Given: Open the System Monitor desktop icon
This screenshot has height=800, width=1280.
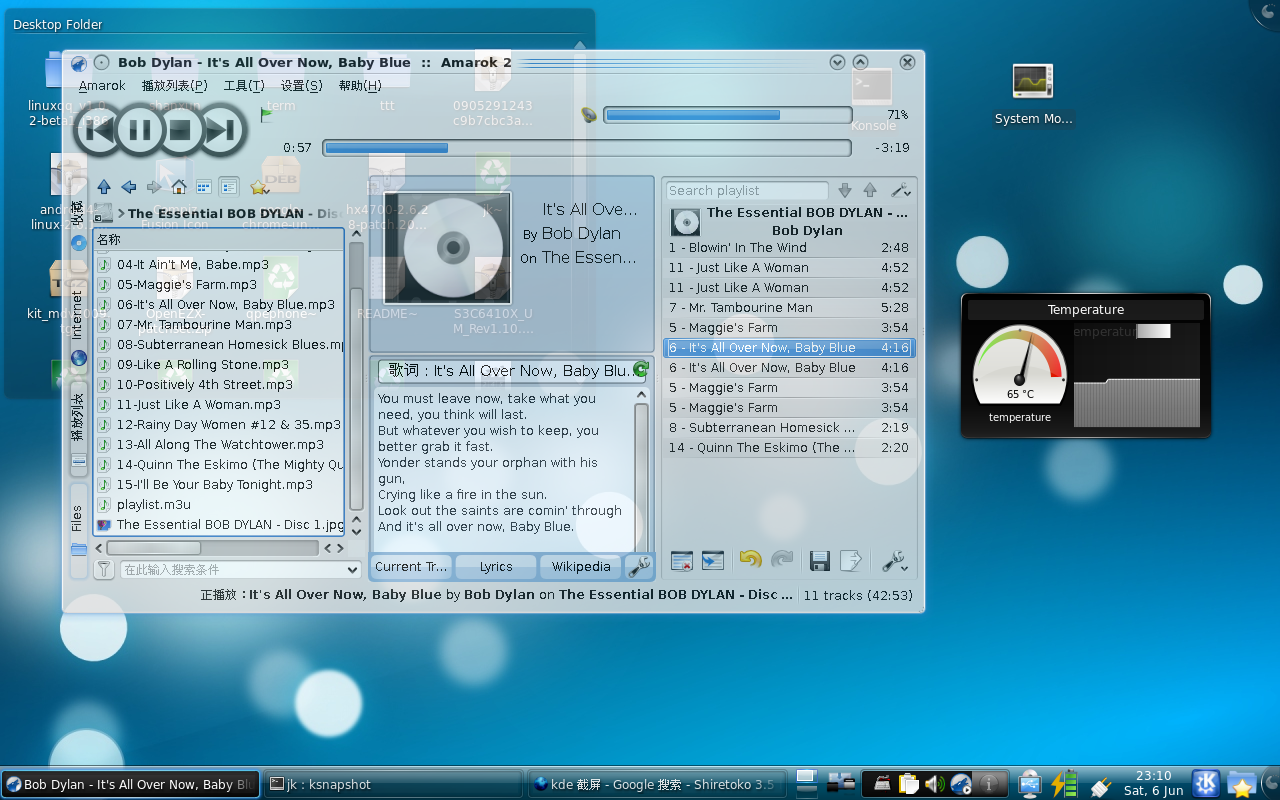Looking at the screenshot, I should click(x=1033, y=96).
